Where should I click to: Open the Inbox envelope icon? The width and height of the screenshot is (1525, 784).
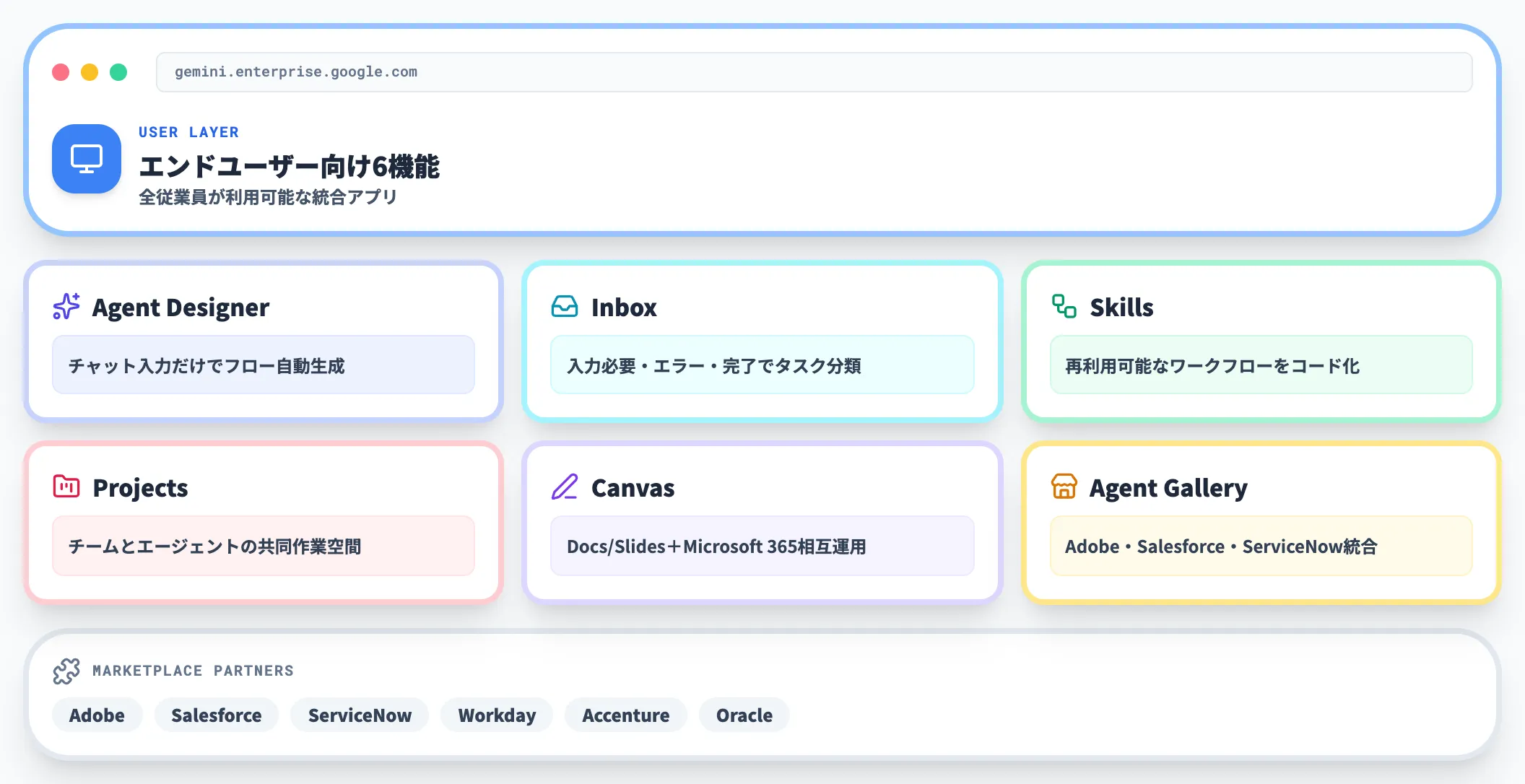coord(566,307)
